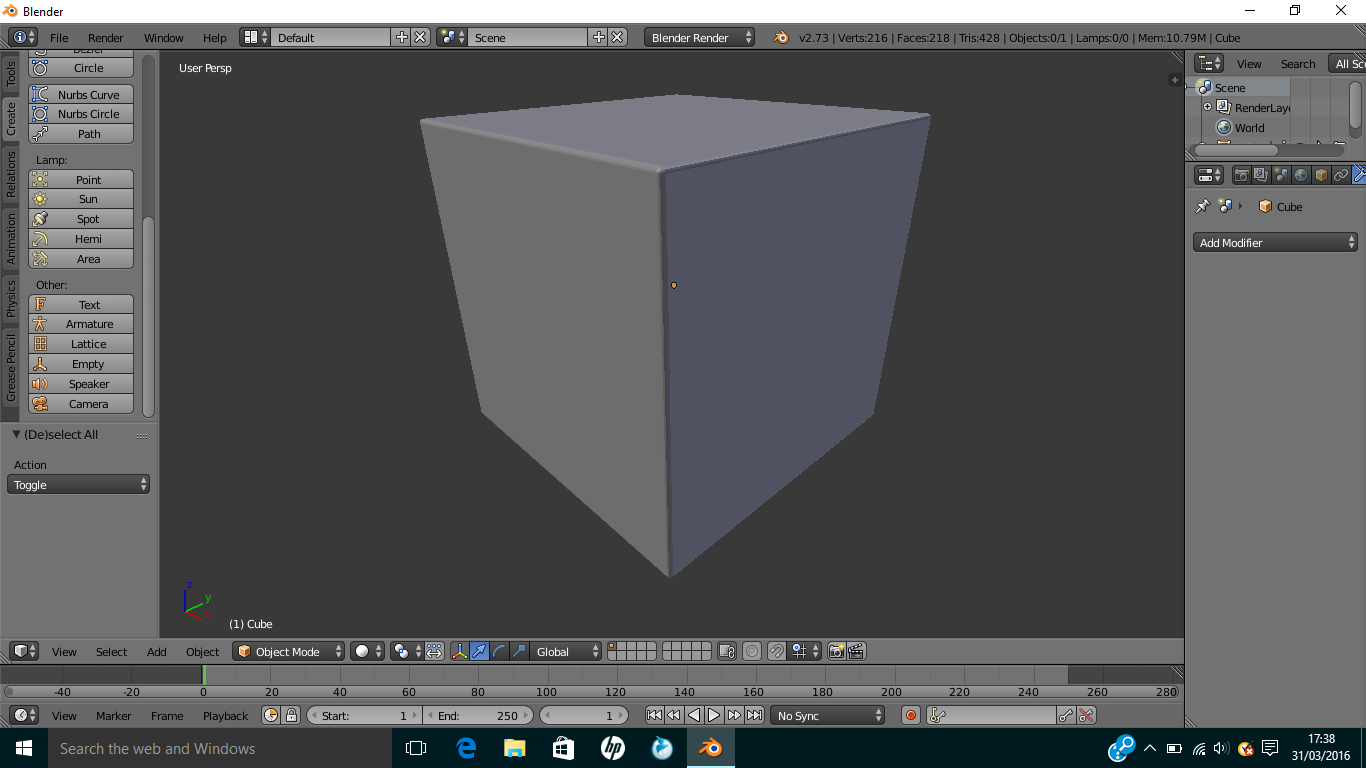Expand the RenderLayers tree item
The height and width of the screenshot is (768, 1366).
tap(1207, 107)
